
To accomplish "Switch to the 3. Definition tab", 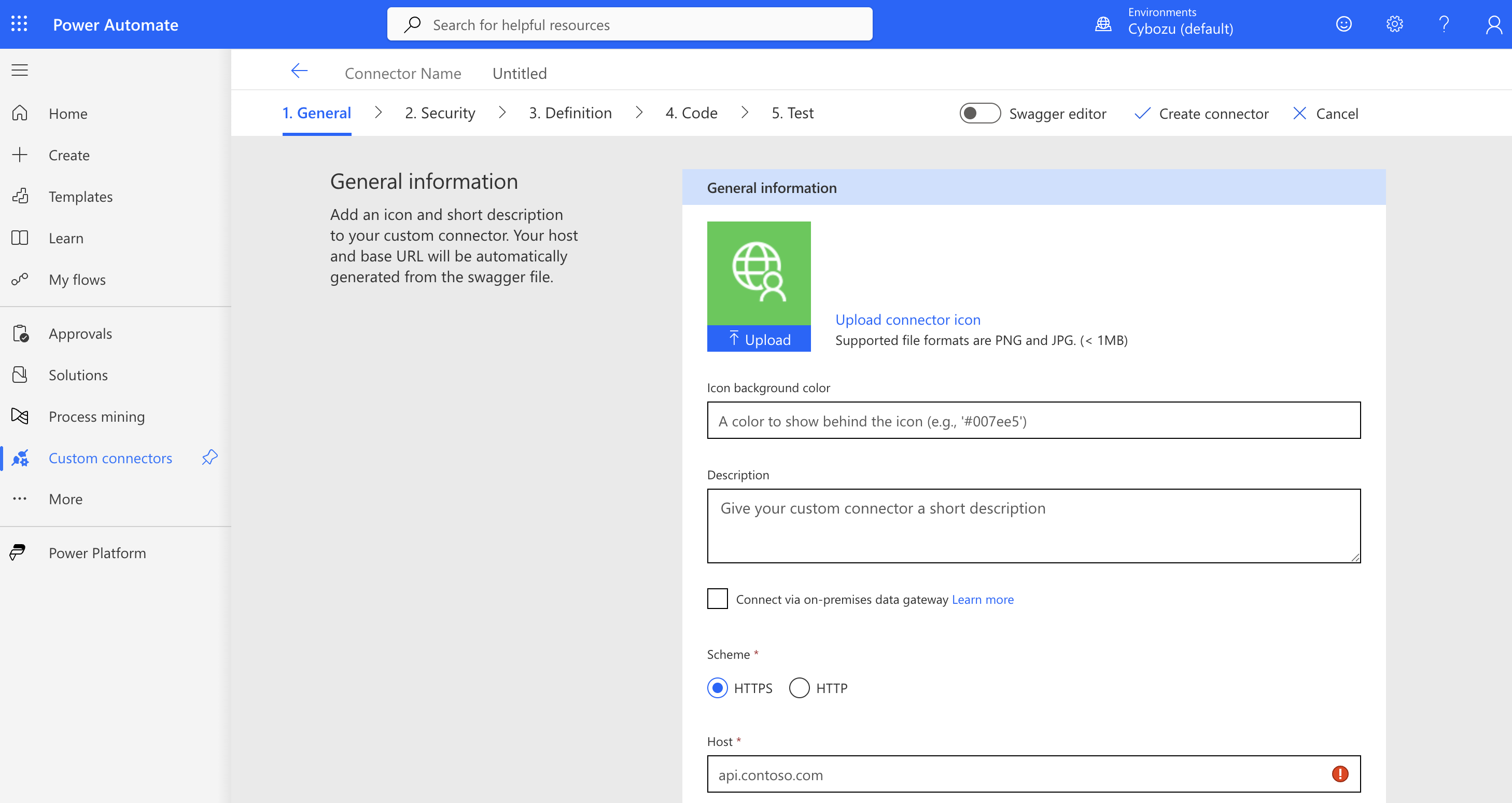I will click(x=570, y=113).
